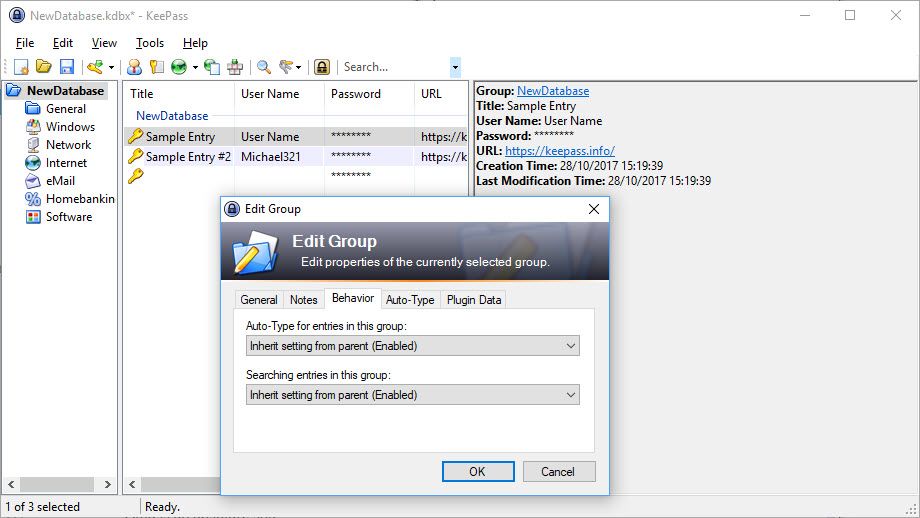This screenshot has height=518, width=920.
Task: Click the Michael321 user name cell
Action: coord(270,157)
